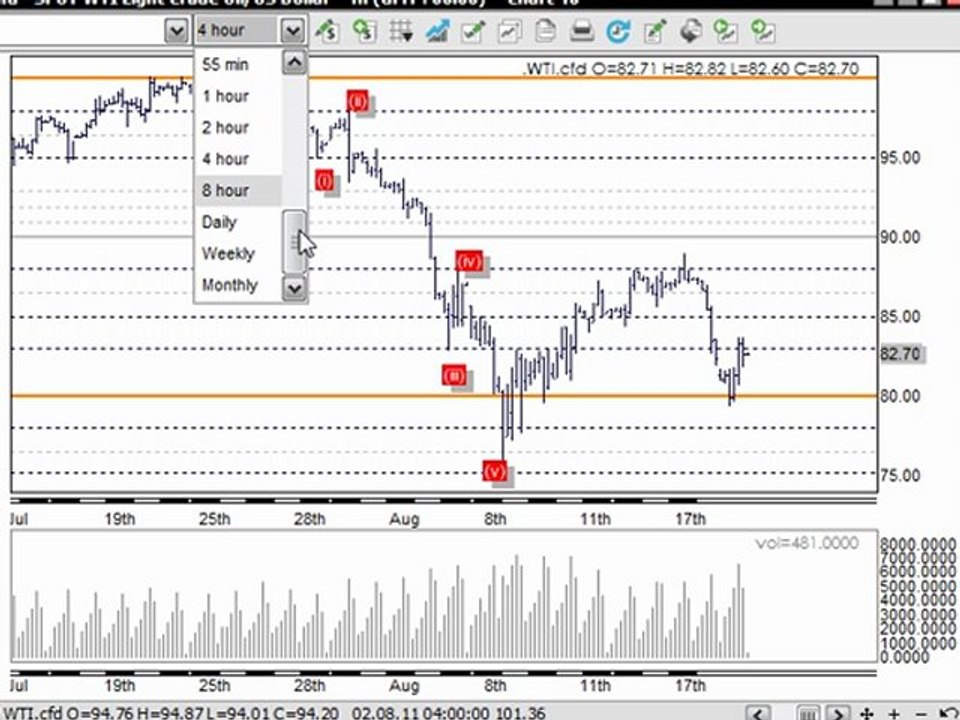Image resolution: width=960 pixels, height=720 pixels.
Task: Select 55 min from the timeframe list
Action: 238,64
